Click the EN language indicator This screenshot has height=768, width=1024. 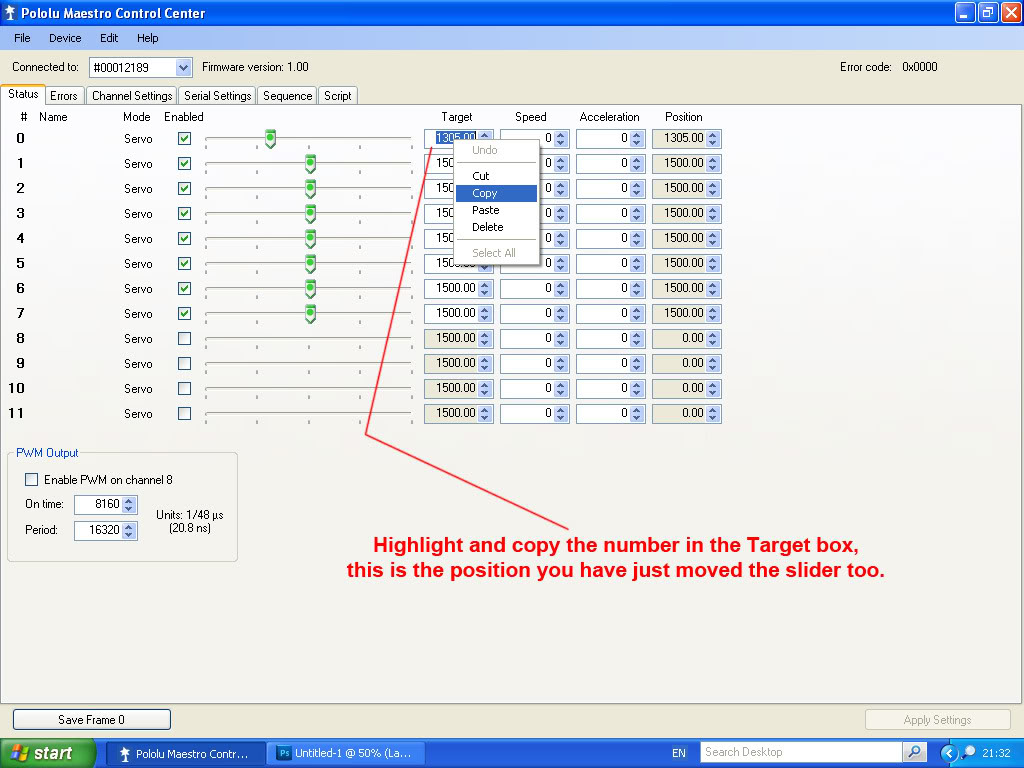point(679,753)
